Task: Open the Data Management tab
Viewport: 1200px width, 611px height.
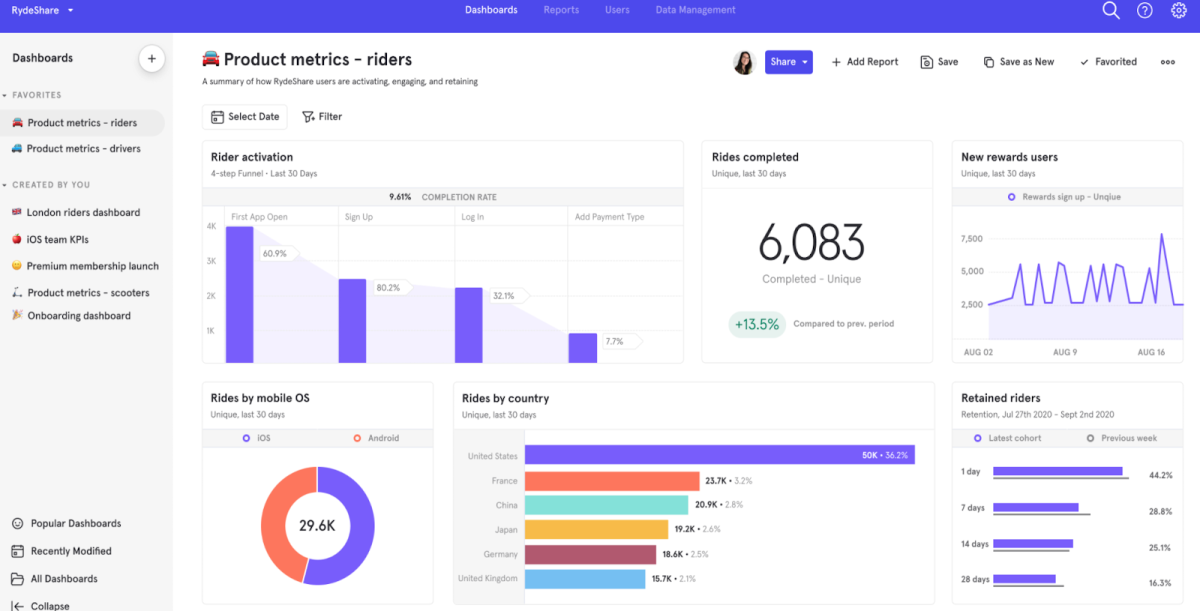Action: pos(695,10)
